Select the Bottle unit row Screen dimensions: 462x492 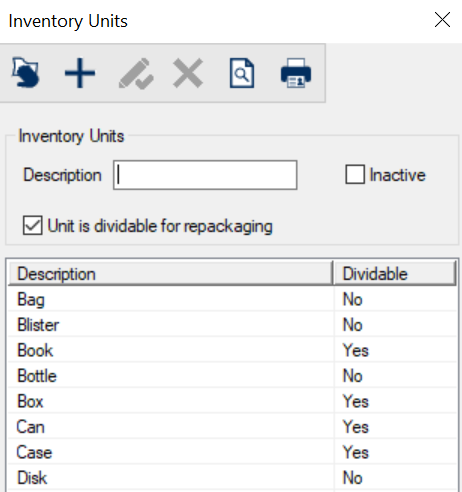pos(232,376)
